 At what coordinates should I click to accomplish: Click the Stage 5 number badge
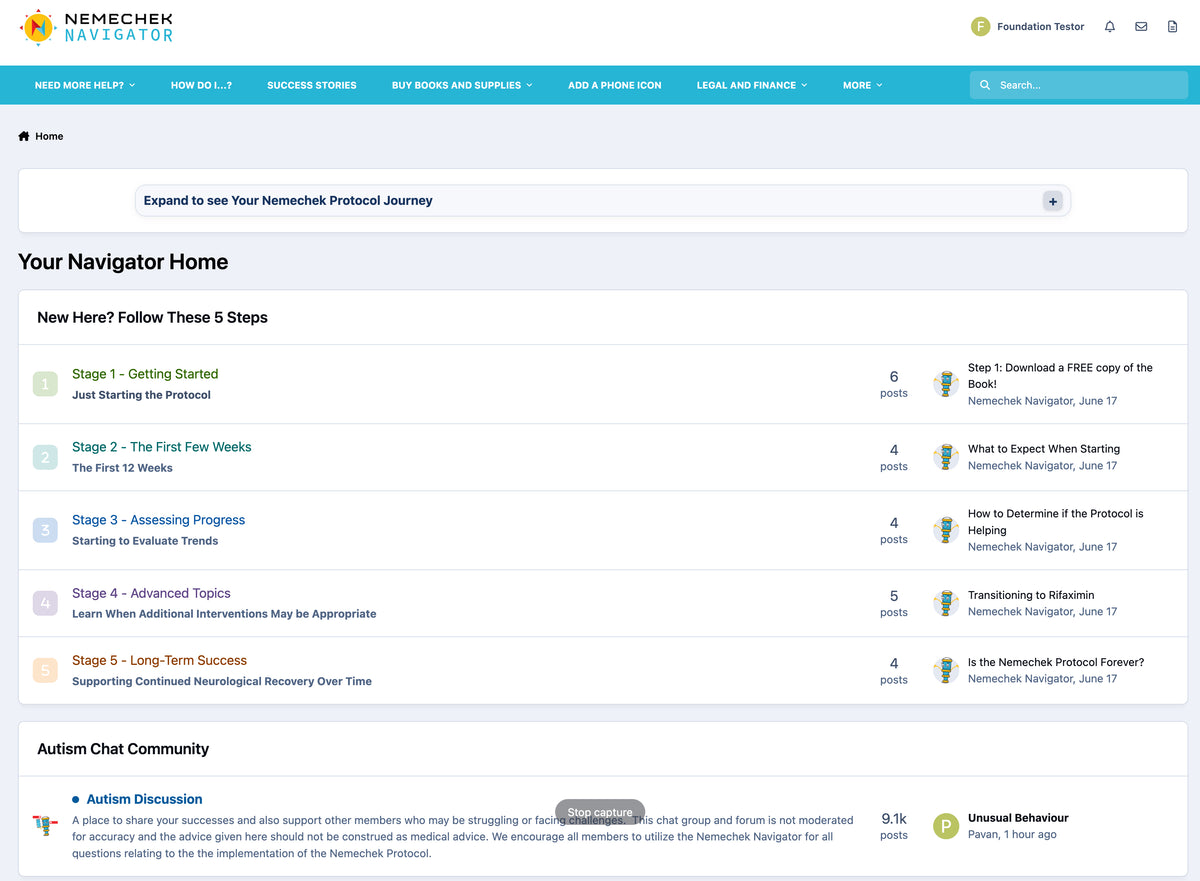click(45, 670)
